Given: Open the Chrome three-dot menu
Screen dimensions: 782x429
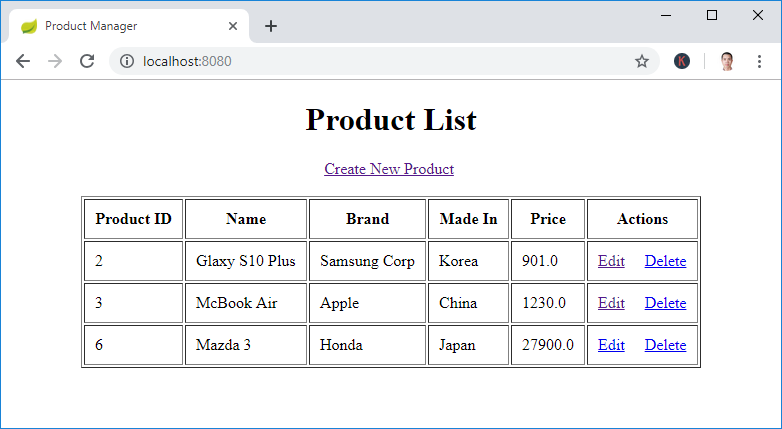Looking at the screenshot, I should tap(759, 61).
